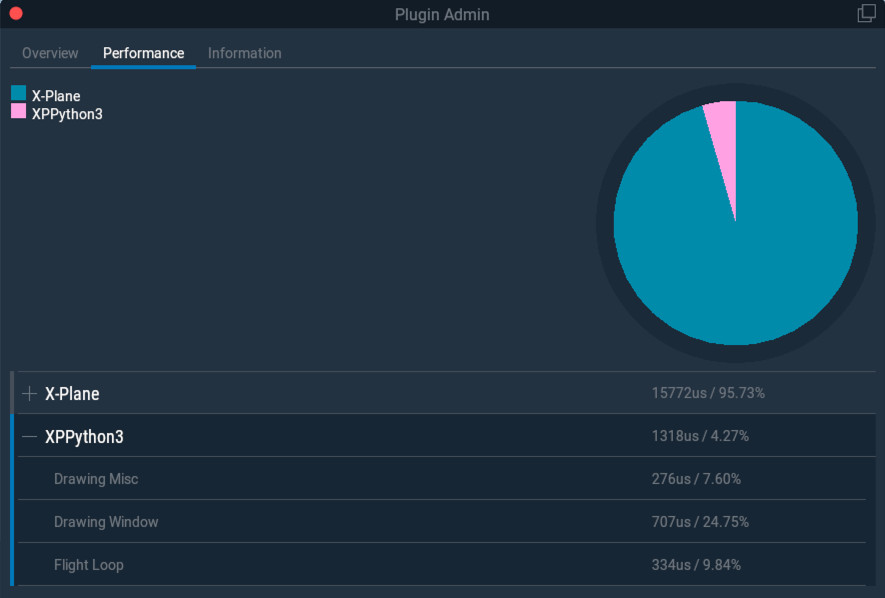Click the XPPython3 legend label
Viewport: 885px width, 598px height.
point(67,114)
